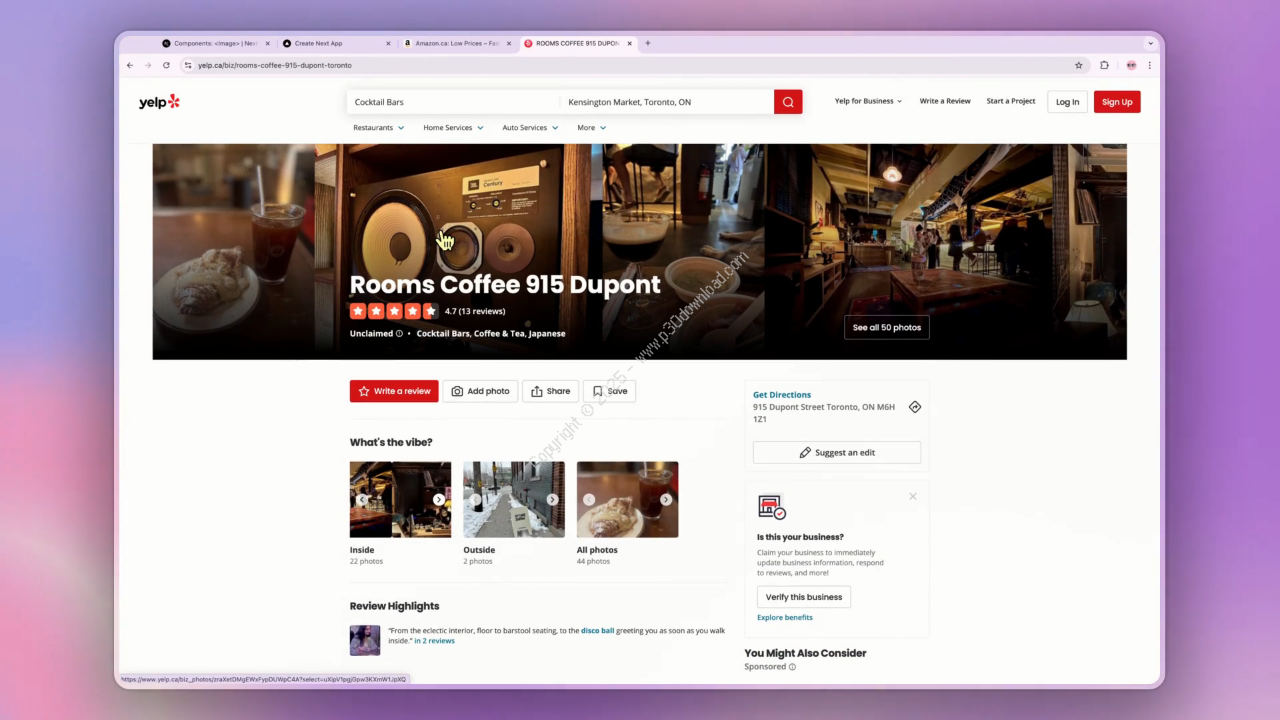Bookmark page with the star icon
Viewport: 1280px width, 720px height.
(x=1079, y=65)
